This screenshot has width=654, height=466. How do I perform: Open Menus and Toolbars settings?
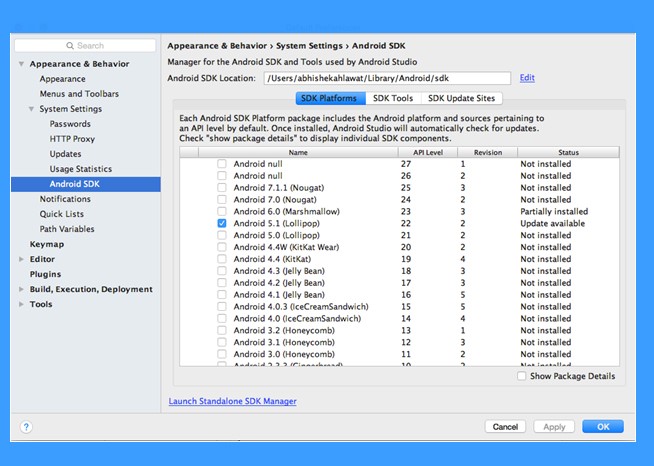pyautogui.click(x=79, y=94)
